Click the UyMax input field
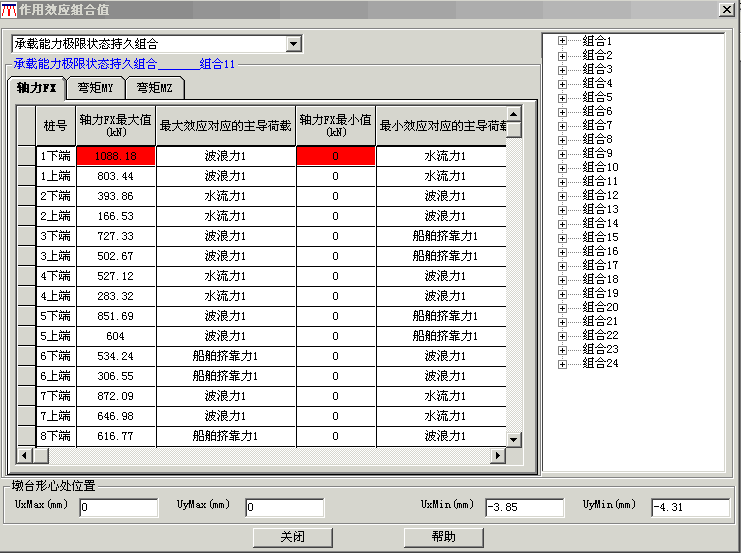The width and height of the screenshot is (741, 553). [284, 508]
